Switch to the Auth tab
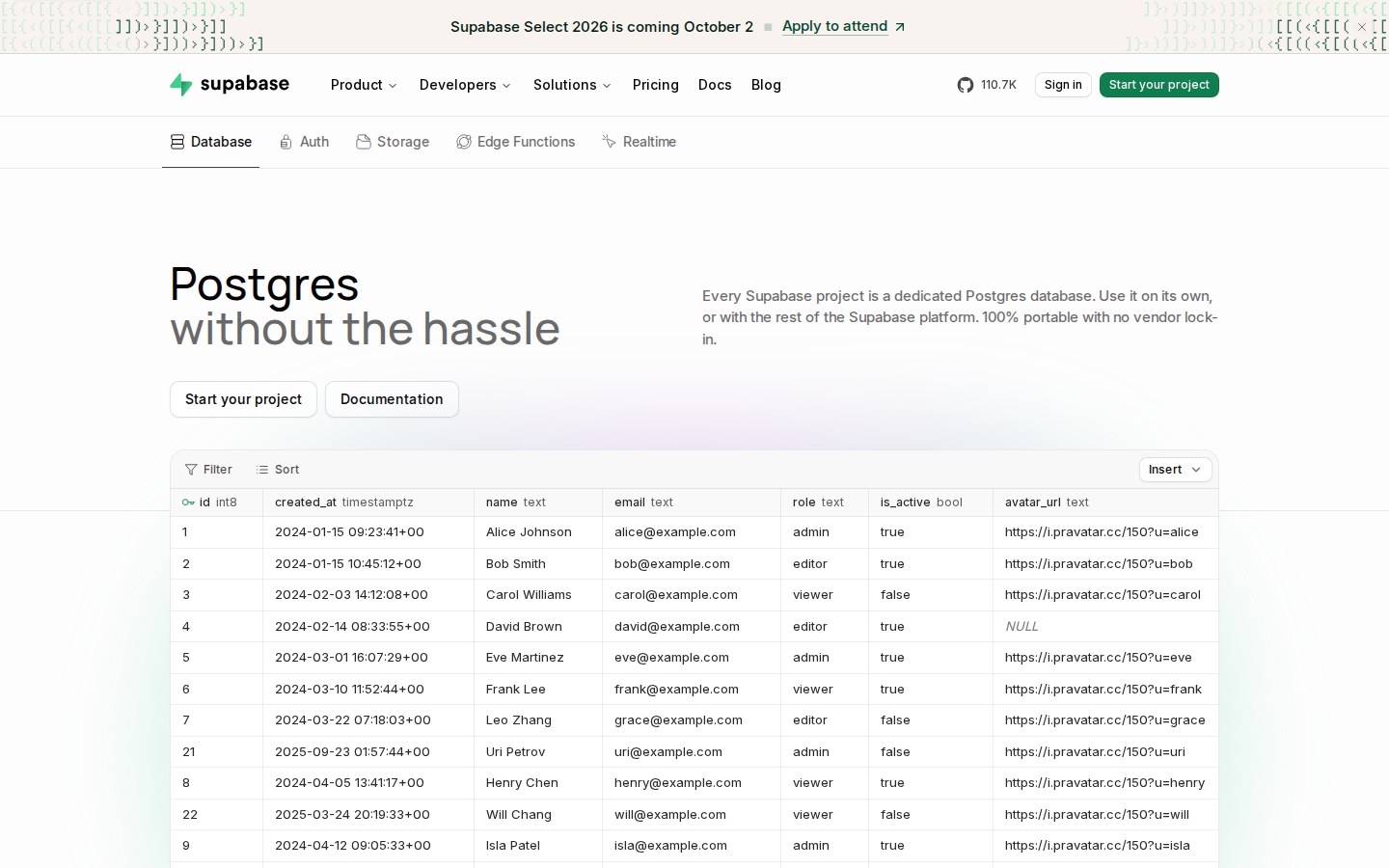 coord(304,142)
